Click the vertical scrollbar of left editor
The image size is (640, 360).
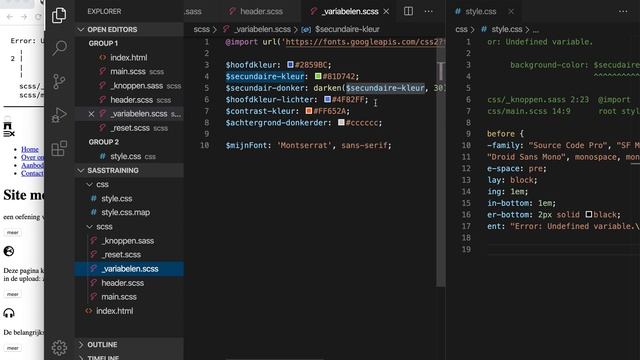[441, 163]
